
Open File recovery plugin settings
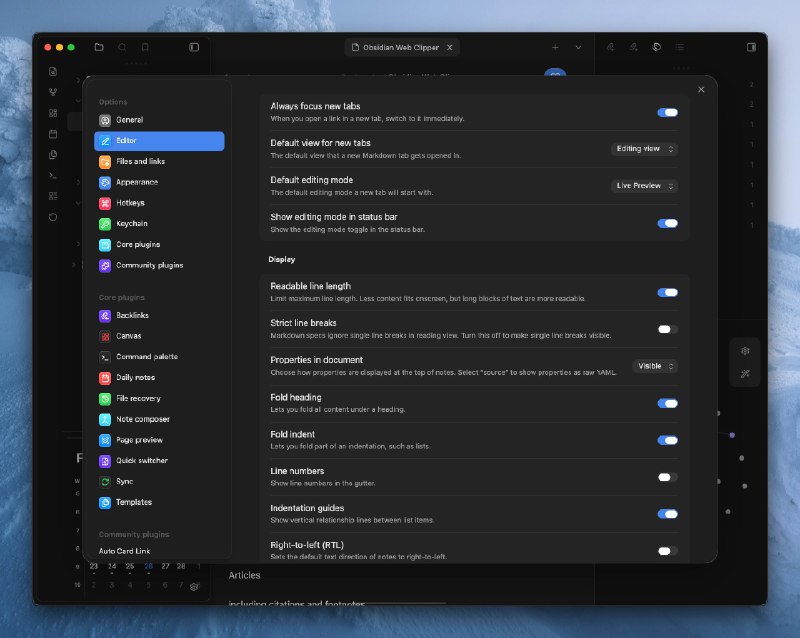(138, 398)
